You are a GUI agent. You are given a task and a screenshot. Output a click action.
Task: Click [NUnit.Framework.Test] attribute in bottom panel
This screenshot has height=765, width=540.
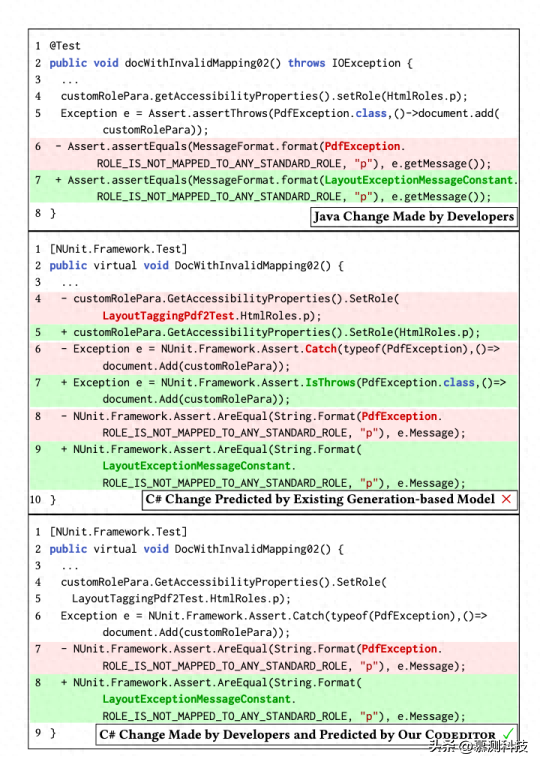tap(118, 532)
